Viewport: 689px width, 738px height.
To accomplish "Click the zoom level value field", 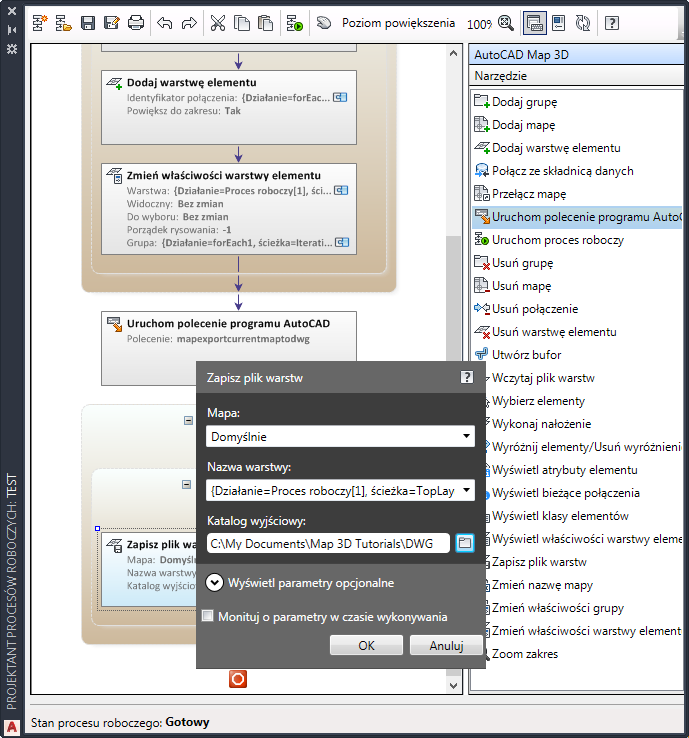I will [x=479, y=24].
